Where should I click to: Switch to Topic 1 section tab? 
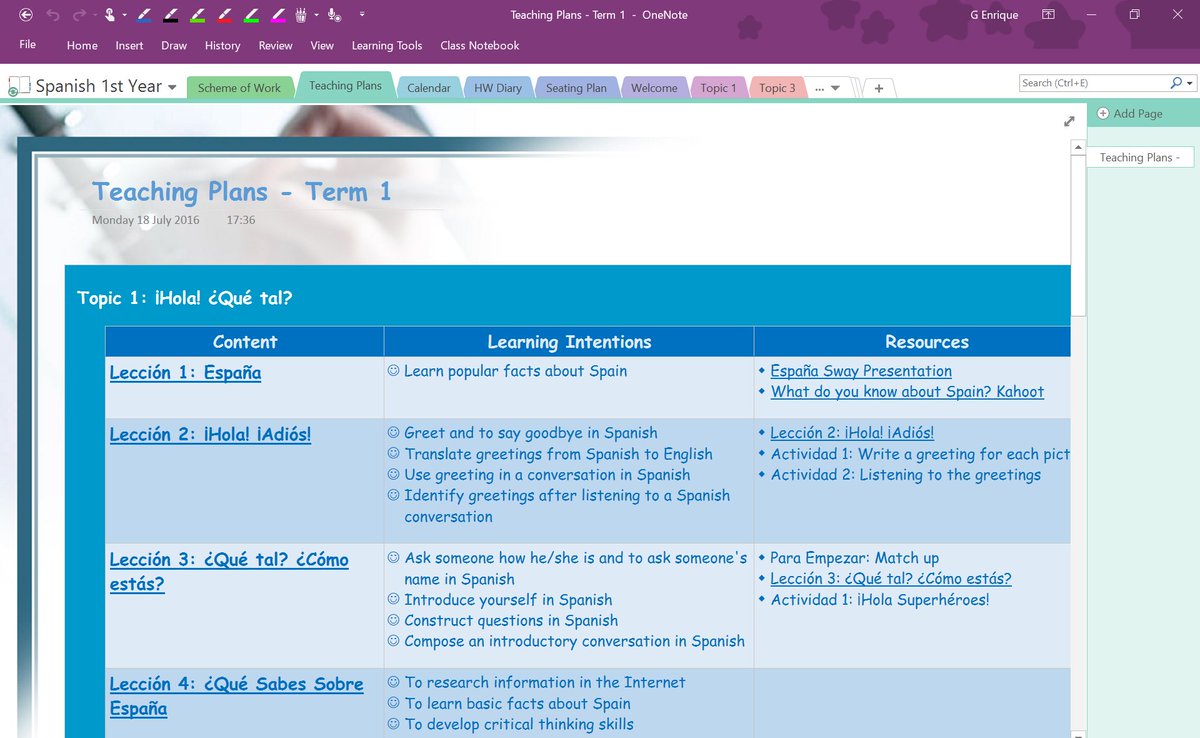click(718, 88)
